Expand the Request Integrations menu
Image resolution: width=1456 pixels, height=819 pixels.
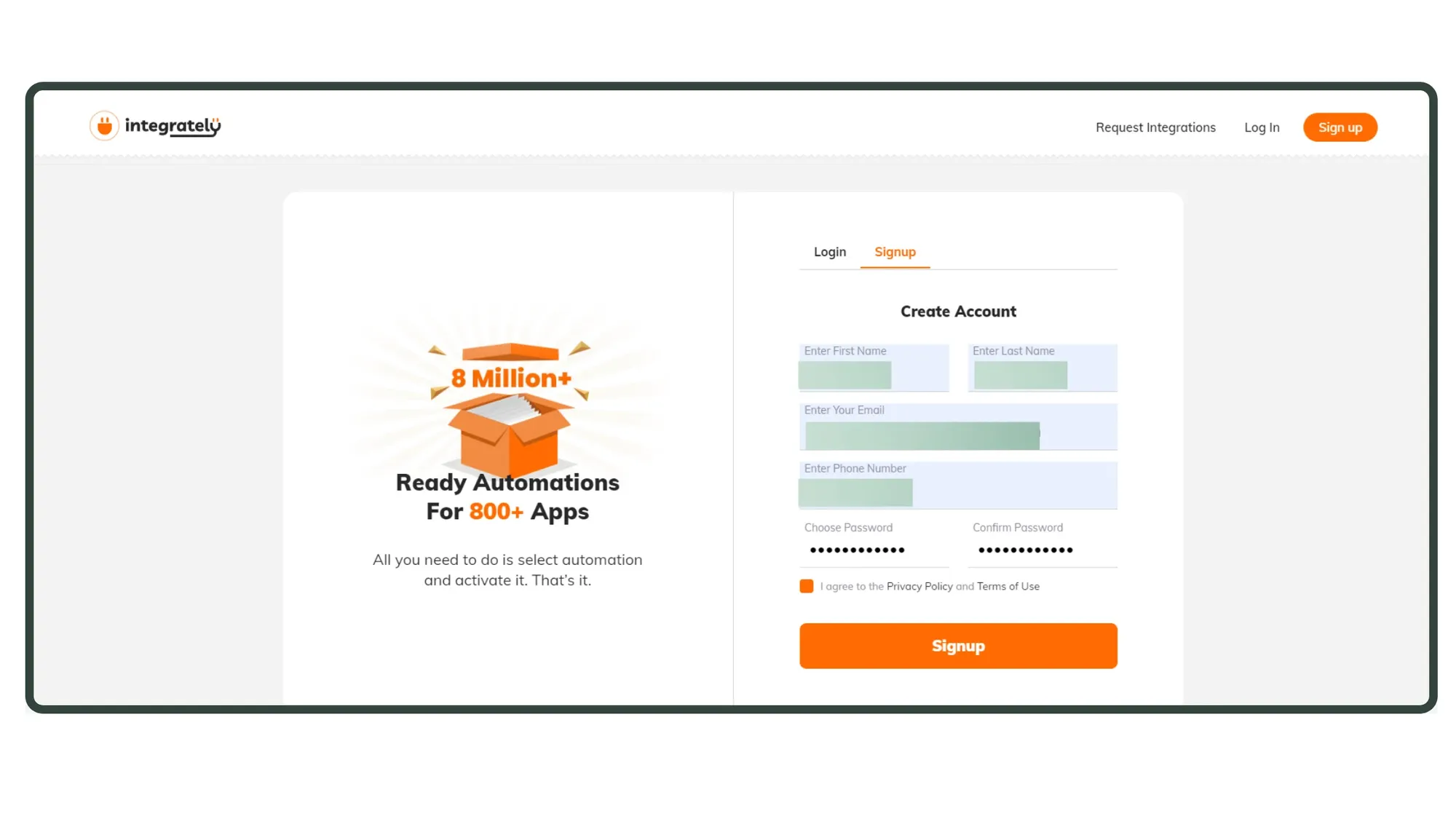(x=1155, y=127)
